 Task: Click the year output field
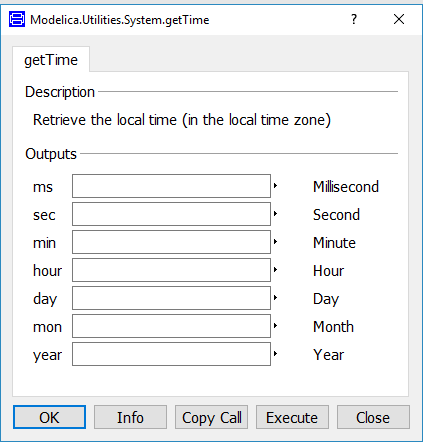click(x=171, y=354)
